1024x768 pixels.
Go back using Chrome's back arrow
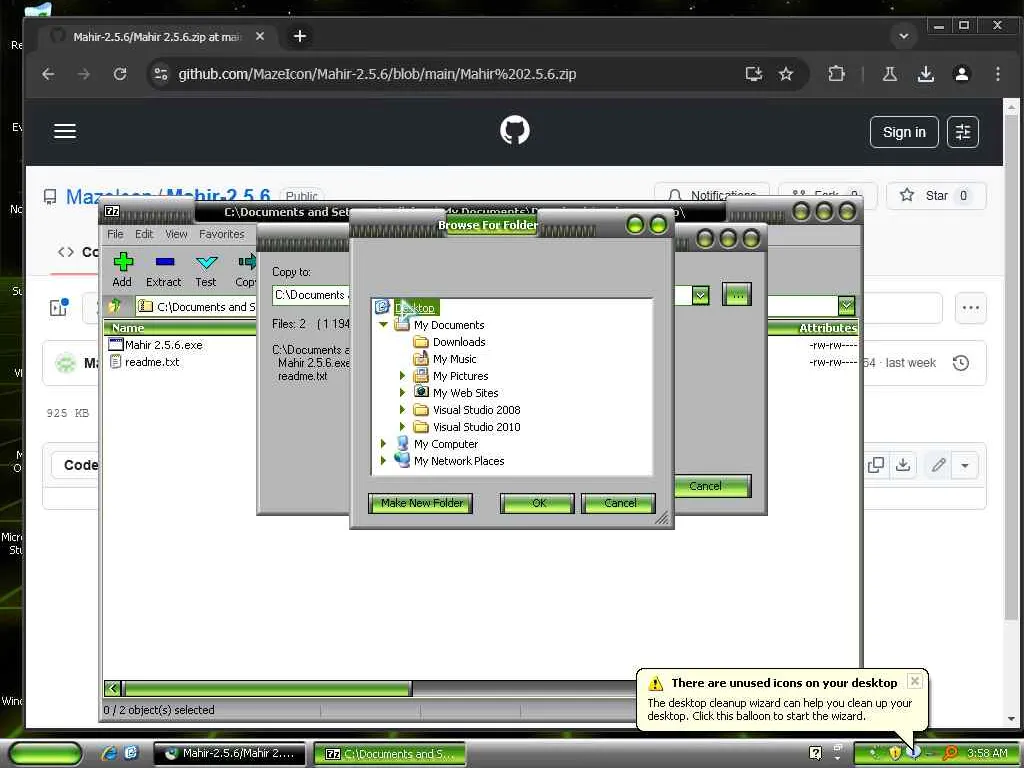(x=48, y=74)
